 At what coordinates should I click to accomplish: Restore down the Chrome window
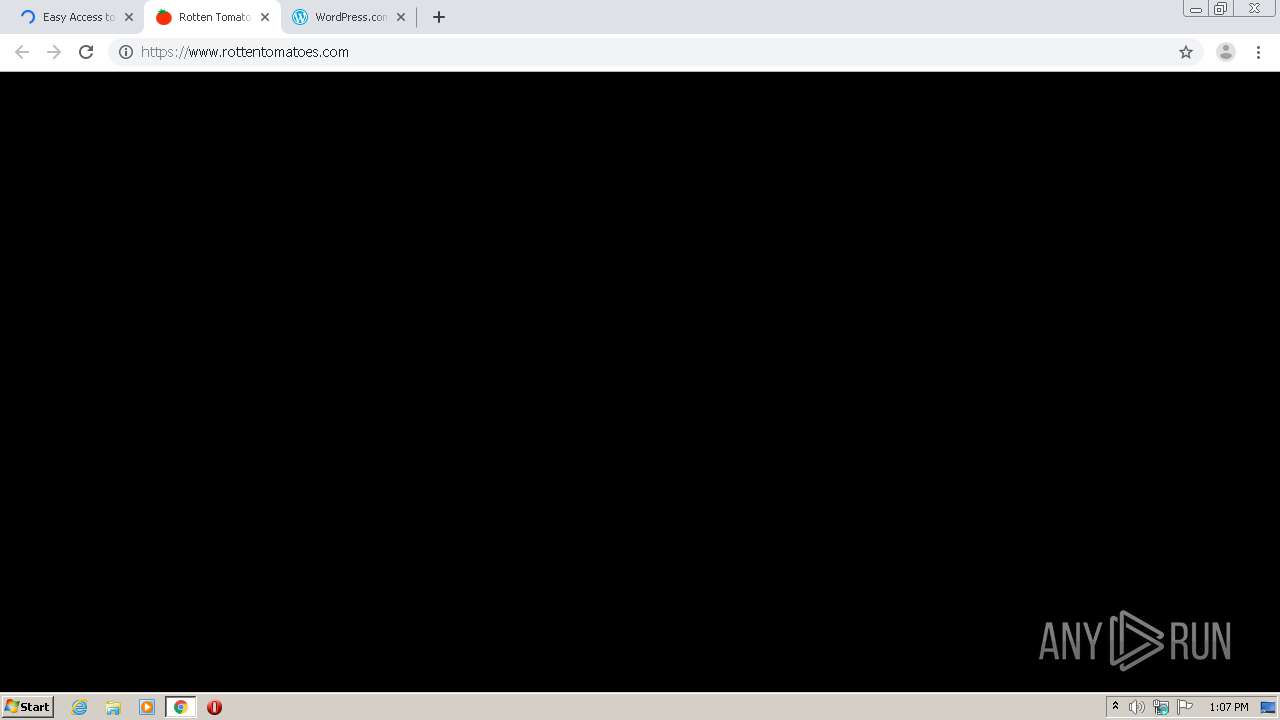pyautogui.click(x=1221, y=9)
